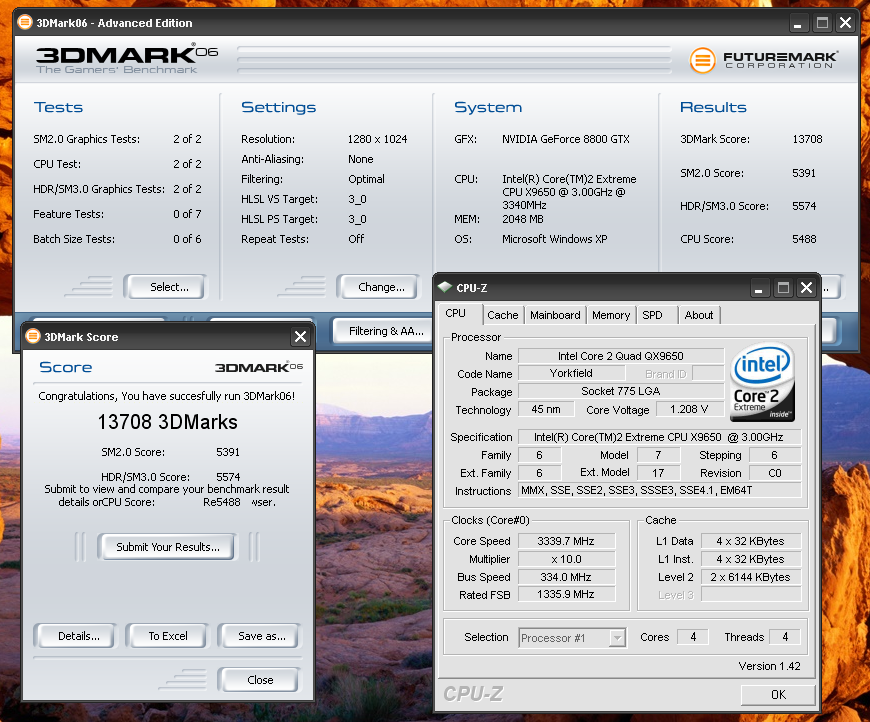
Task: Click the 3DMark06 logo in Score dialog
Action: 259,367
